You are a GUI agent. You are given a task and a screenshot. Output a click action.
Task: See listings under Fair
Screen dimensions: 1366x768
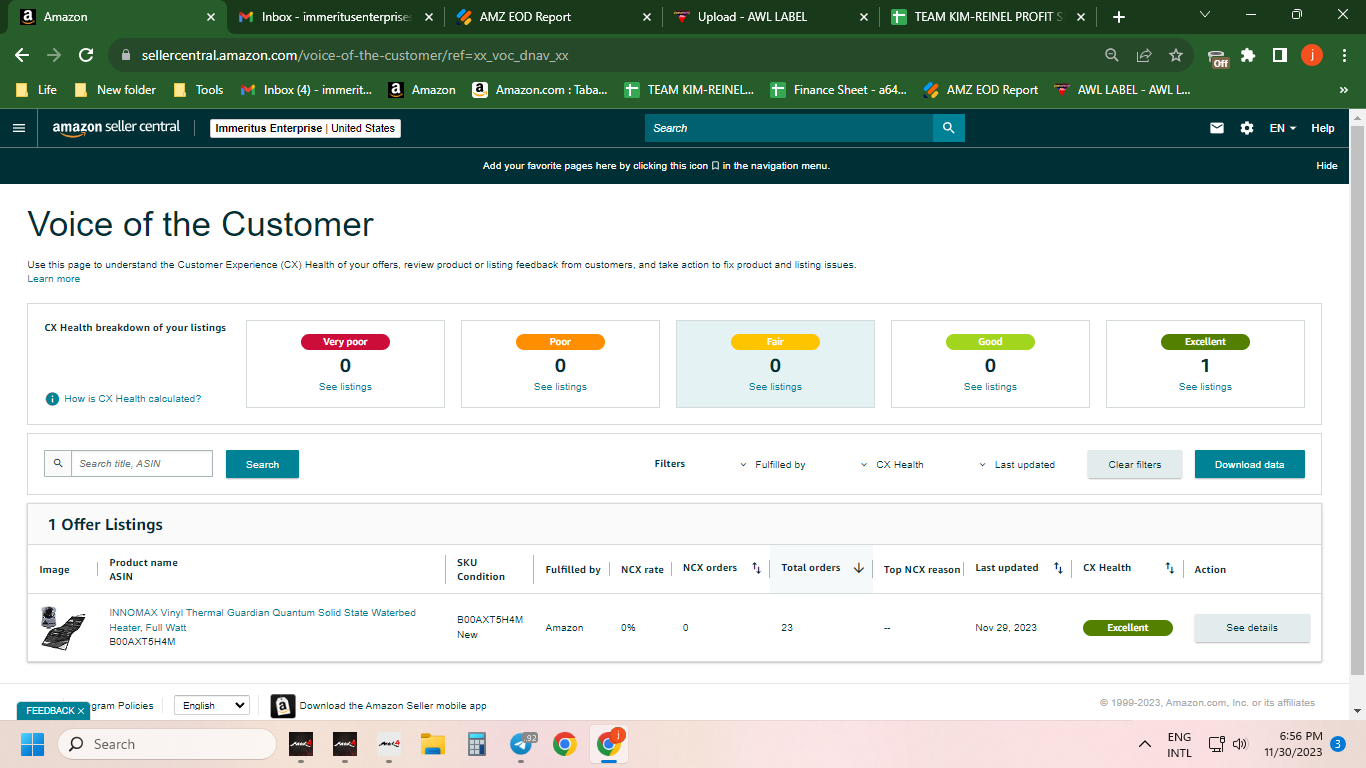[x=775, y=387]
